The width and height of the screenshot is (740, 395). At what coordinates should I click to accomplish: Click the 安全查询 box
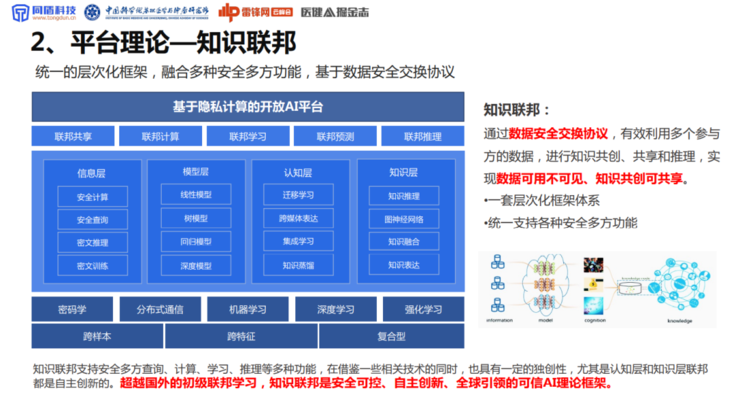pyautogui.click(x=92, y=220)
